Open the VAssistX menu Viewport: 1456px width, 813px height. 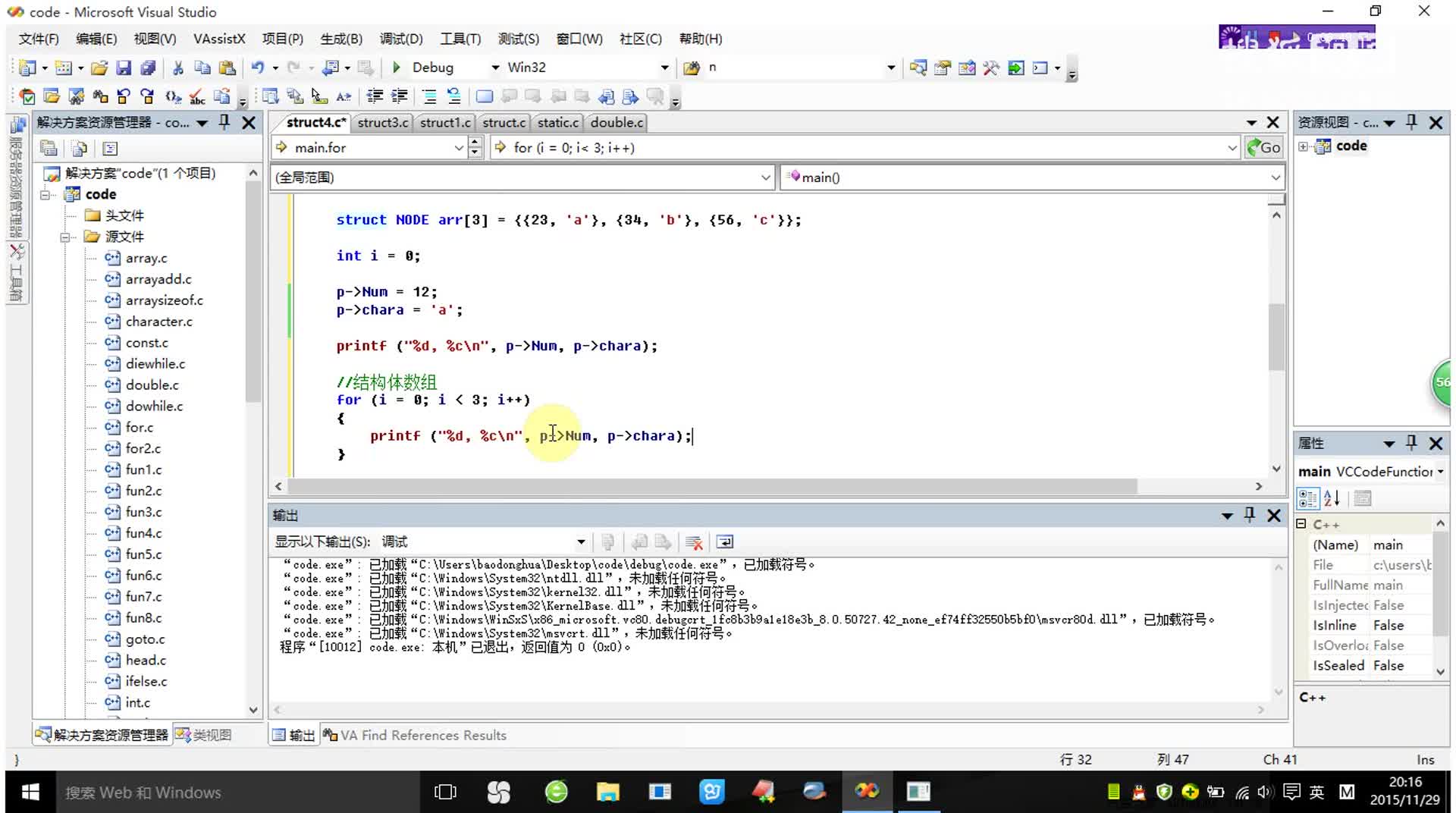pos(219,39)
